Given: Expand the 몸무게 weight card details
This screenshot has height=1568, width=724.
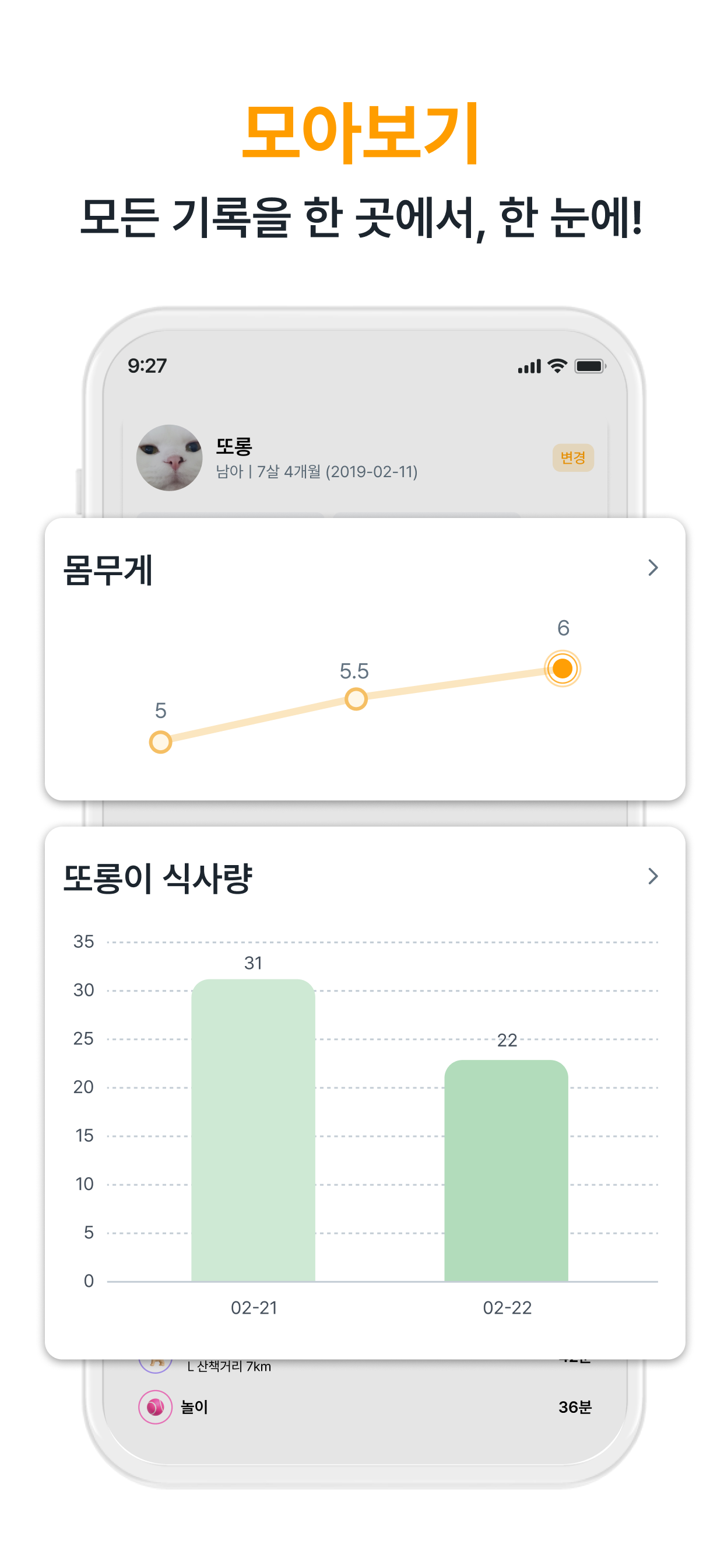Looking at the screenshot, I should coord(653,568).
